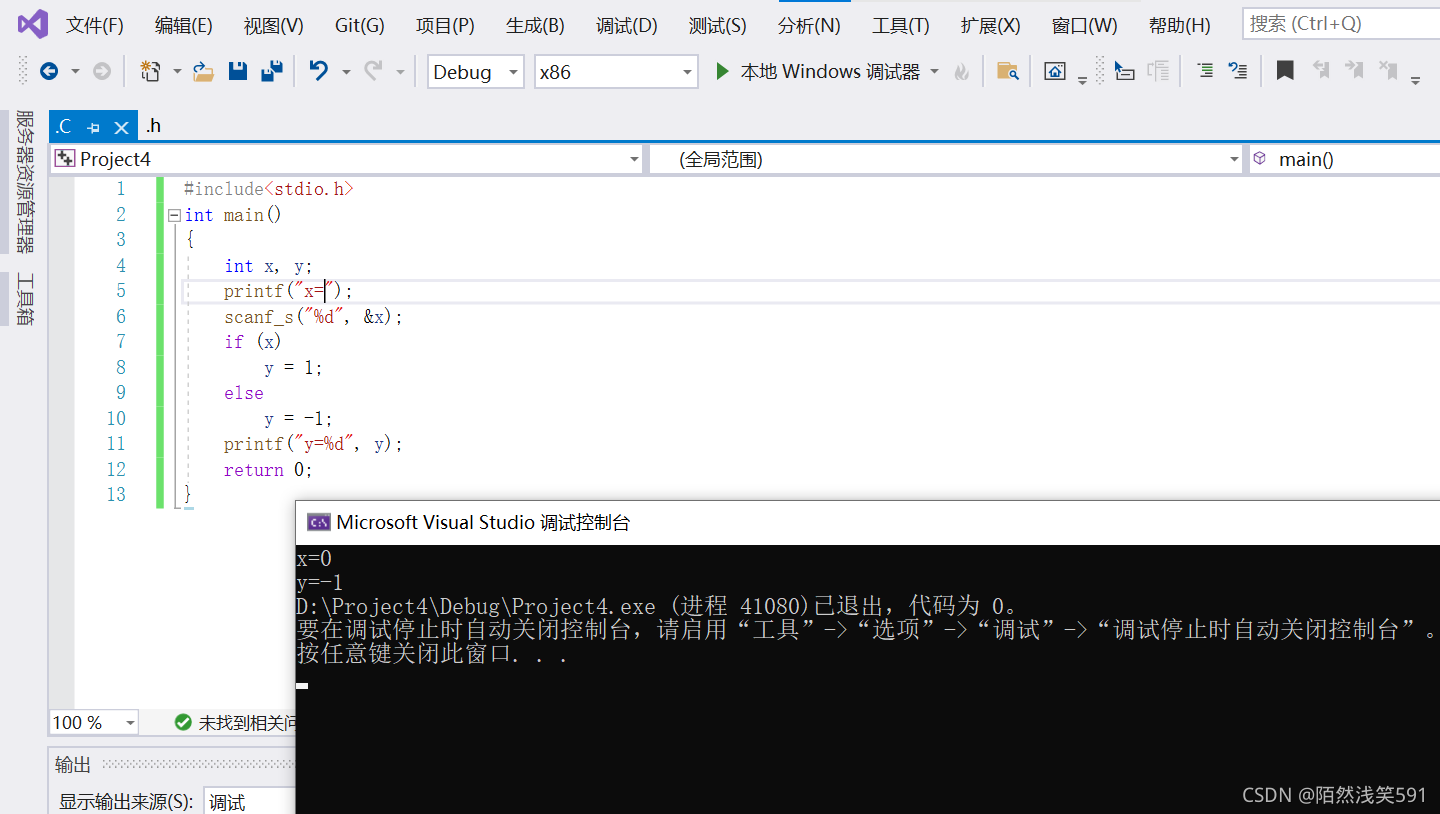Pin the .C editor tab

[93, 127]
